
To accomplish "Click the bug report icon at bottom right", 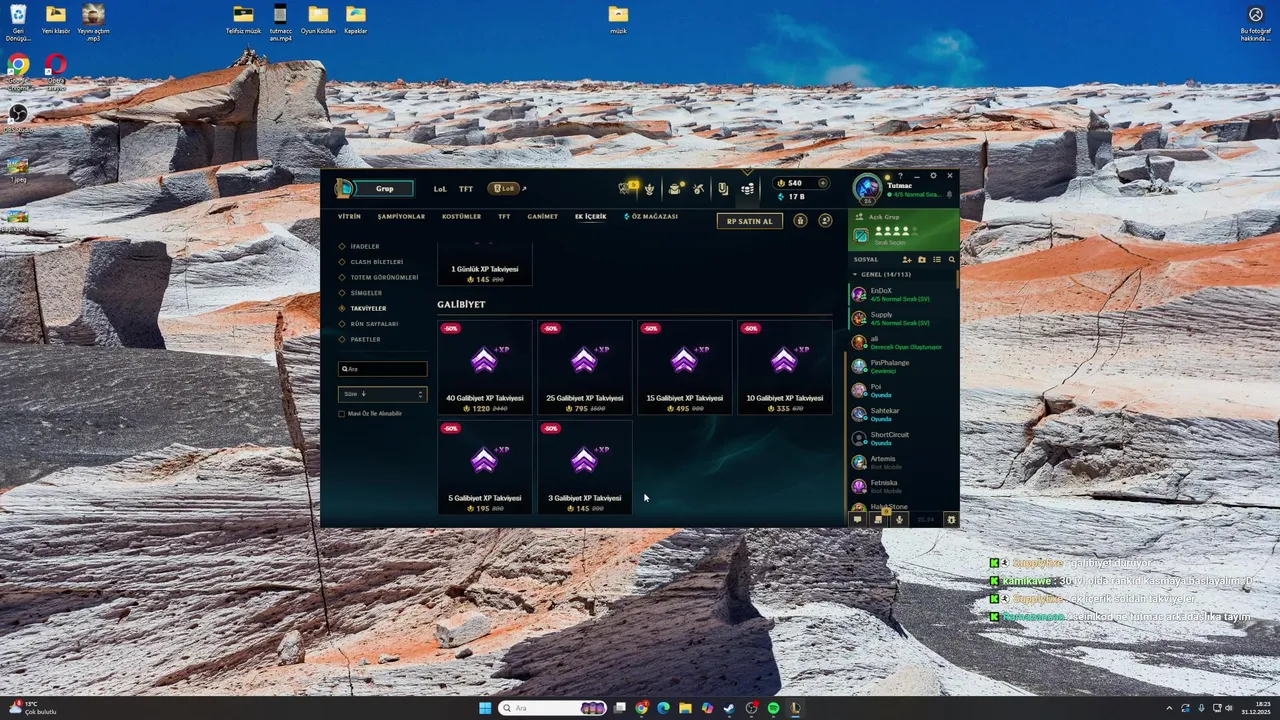I will (951, 519).
